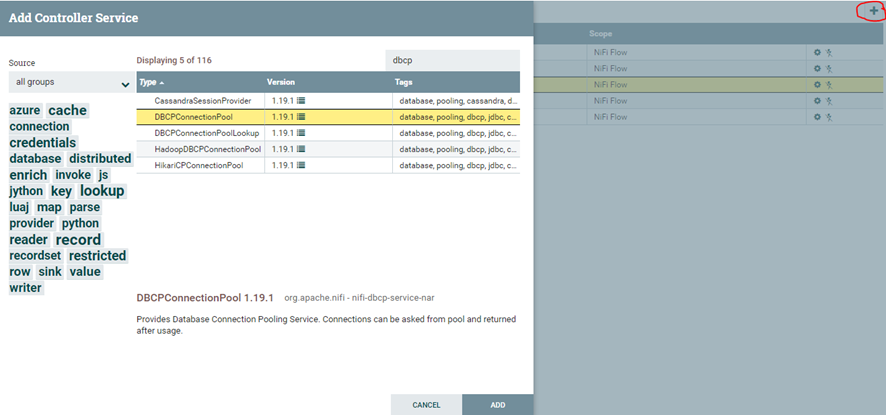This screenshot has width=886, height=415.
Task: Open version list icon for HikariCPConnectionPool
Action: click(301, 166)
